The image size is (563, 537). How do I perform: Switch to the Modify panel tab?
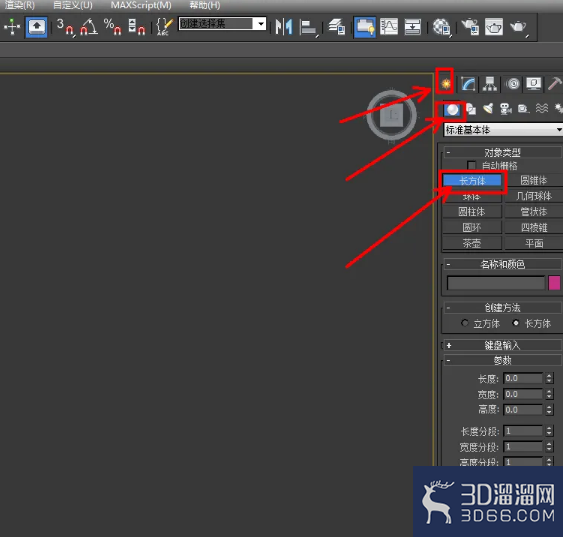(468, 84)
